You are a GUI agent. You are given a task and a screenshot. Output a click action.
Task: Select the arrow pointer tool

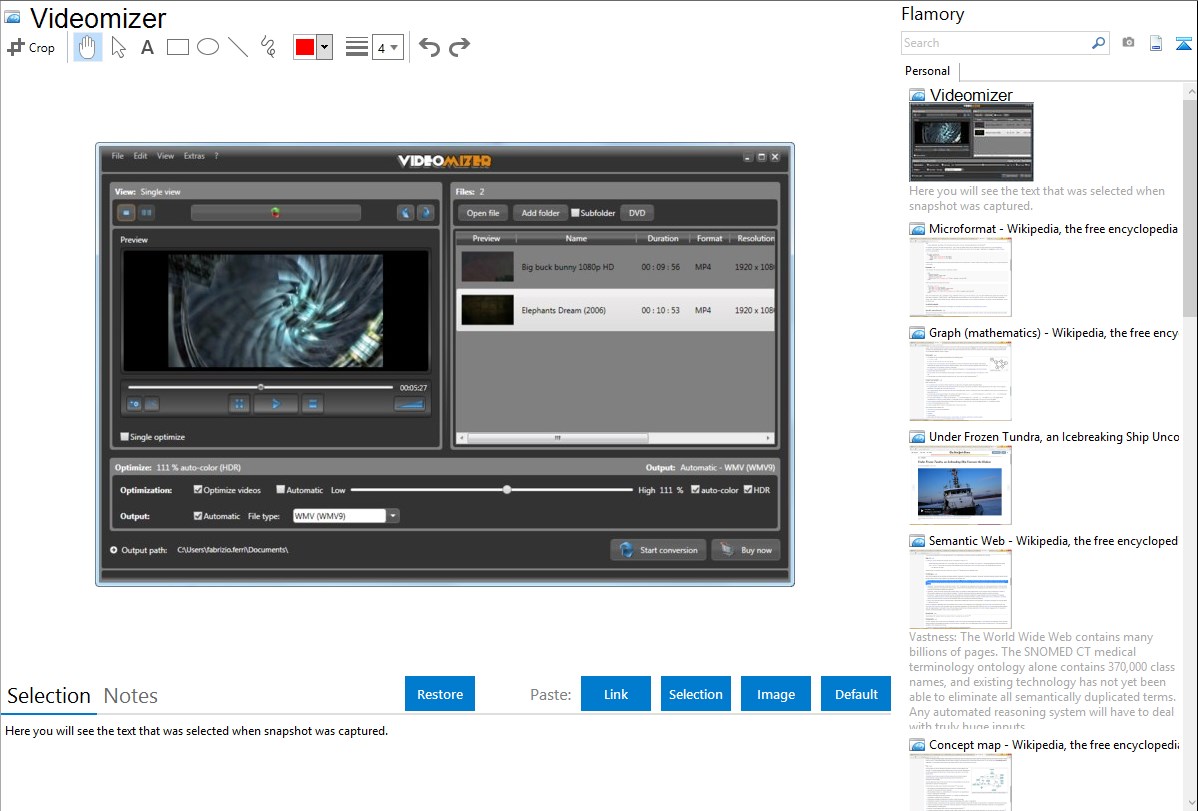click(x=118, y=47)
